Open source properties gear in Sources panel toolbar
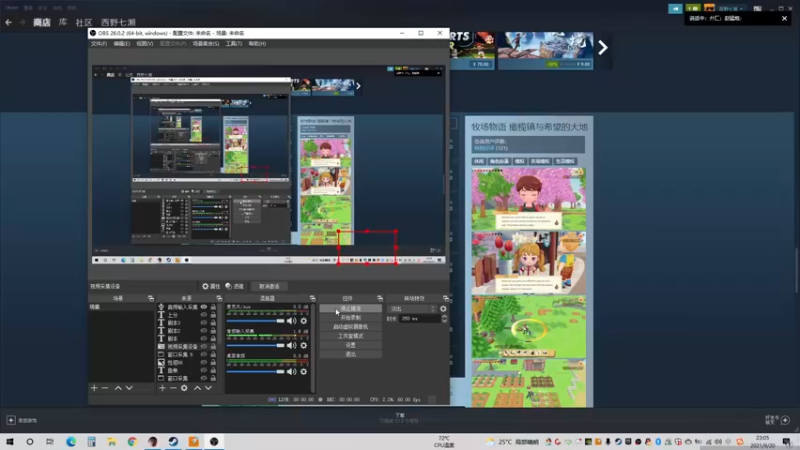Screen dimensions: 800x450 (x=184, y=388)
